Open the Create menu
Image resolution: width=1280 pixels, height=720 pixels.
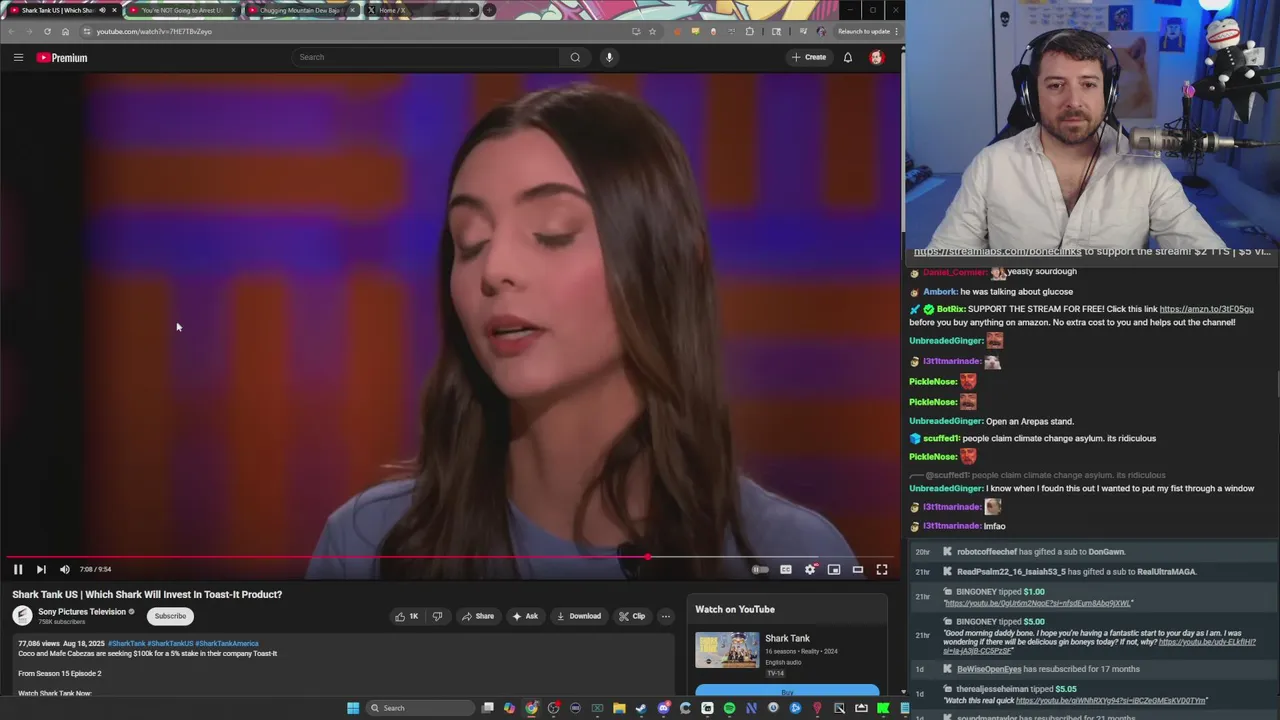tap(809, 57)
